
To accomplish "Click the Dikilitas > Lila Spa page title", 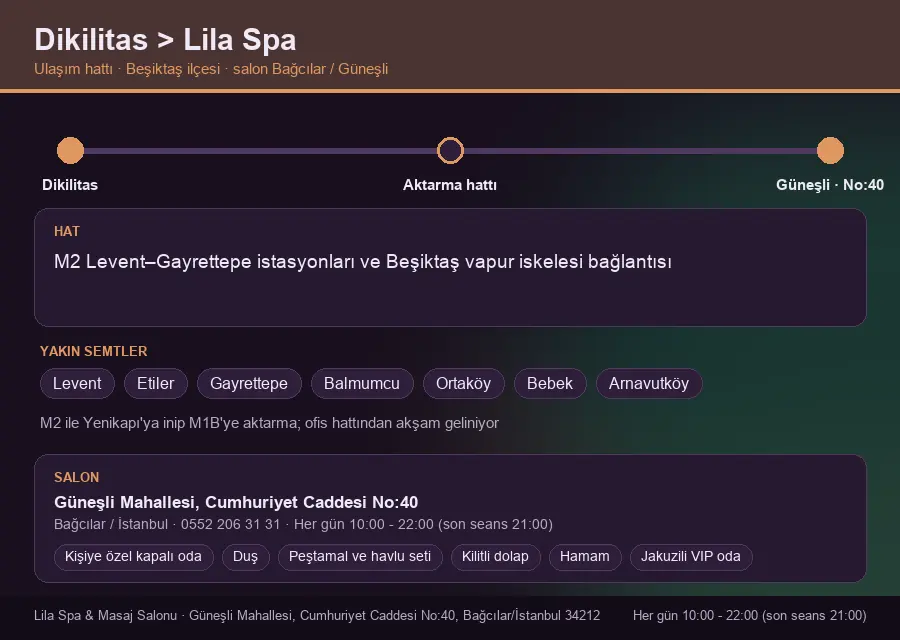I will point(165,40).
